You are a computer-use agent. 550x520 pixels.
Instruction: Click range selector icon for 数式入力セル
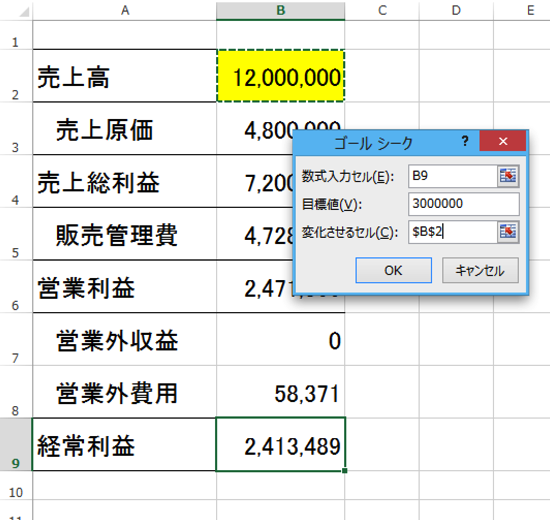pyautogui.click(x=508, y=175)
